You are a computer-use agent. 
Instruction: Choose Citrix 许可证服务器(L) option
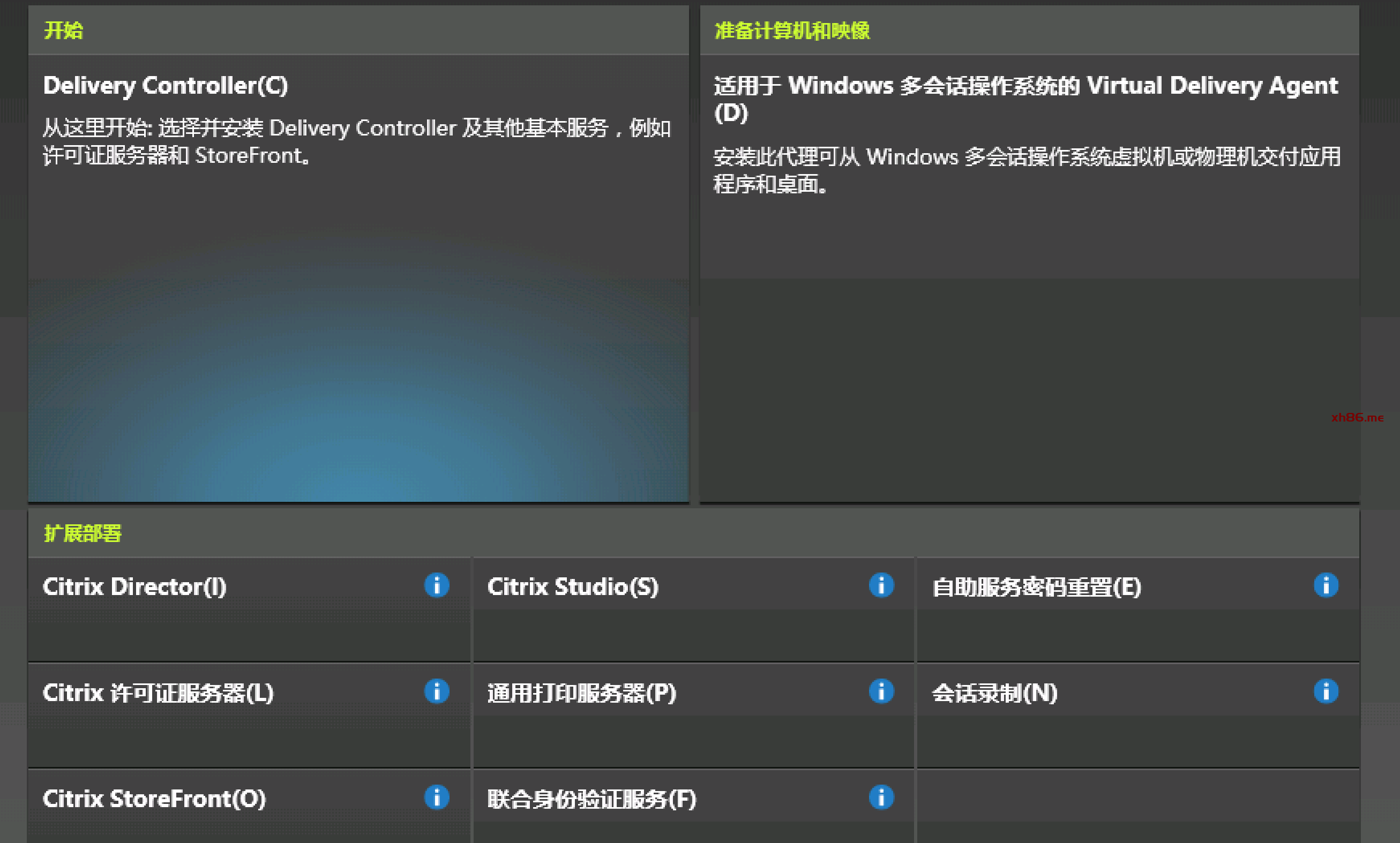pos(158,693)
